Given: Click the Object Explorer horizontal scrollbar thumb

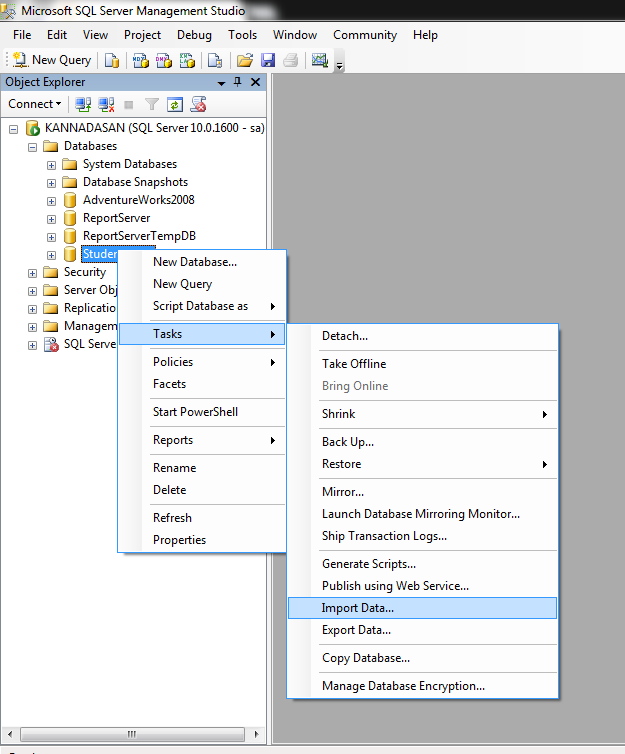Looking at the screenshot, I should click(132, 734).
